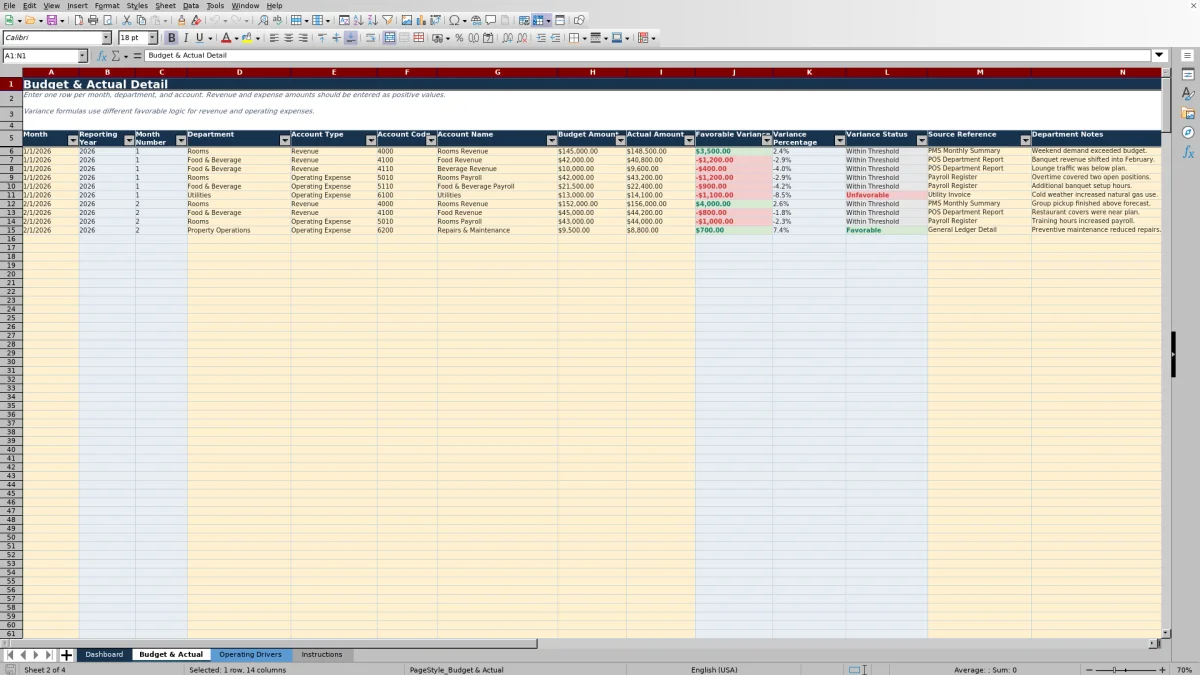Viewport: 1200px width, 675px height.
Task: Click the Align Left icon
Action: (x=274, y=38)
